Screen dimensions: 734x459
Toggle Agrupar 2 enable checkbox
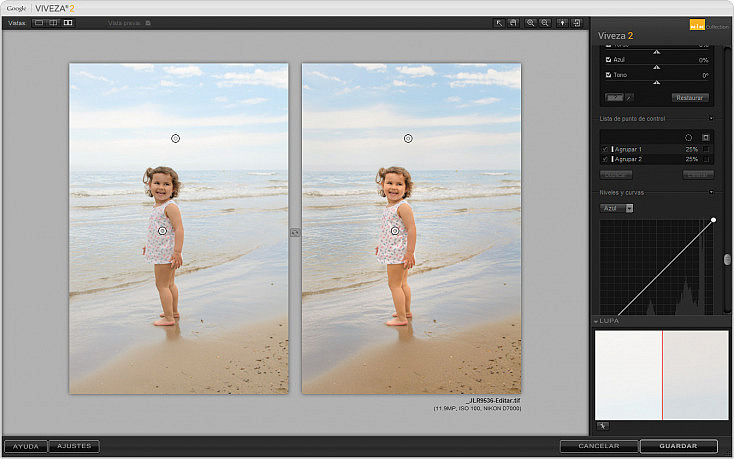(x=605, y=159)
